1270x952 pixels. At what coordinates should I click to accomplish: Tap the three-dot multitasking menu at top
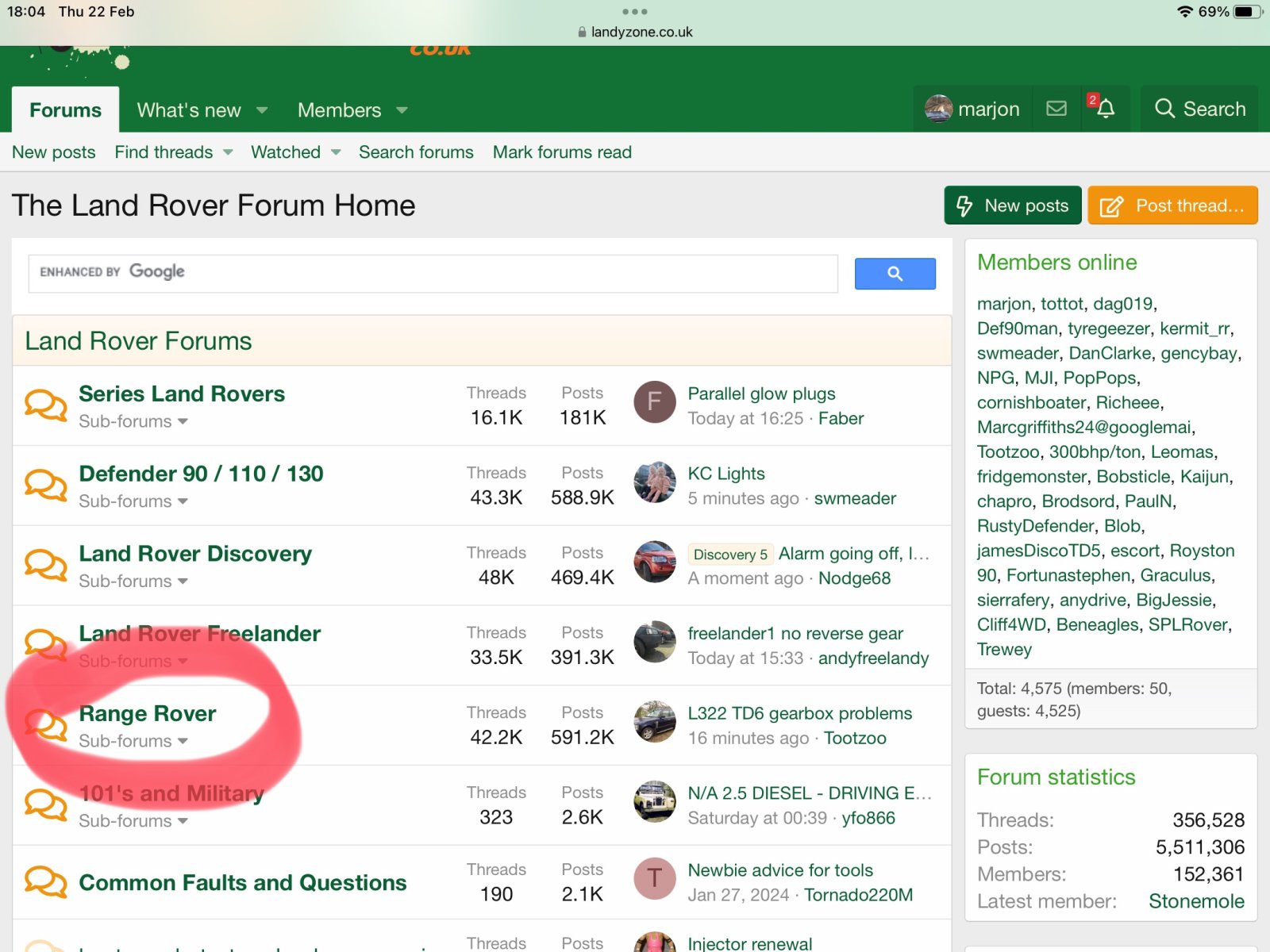[635, 12]
